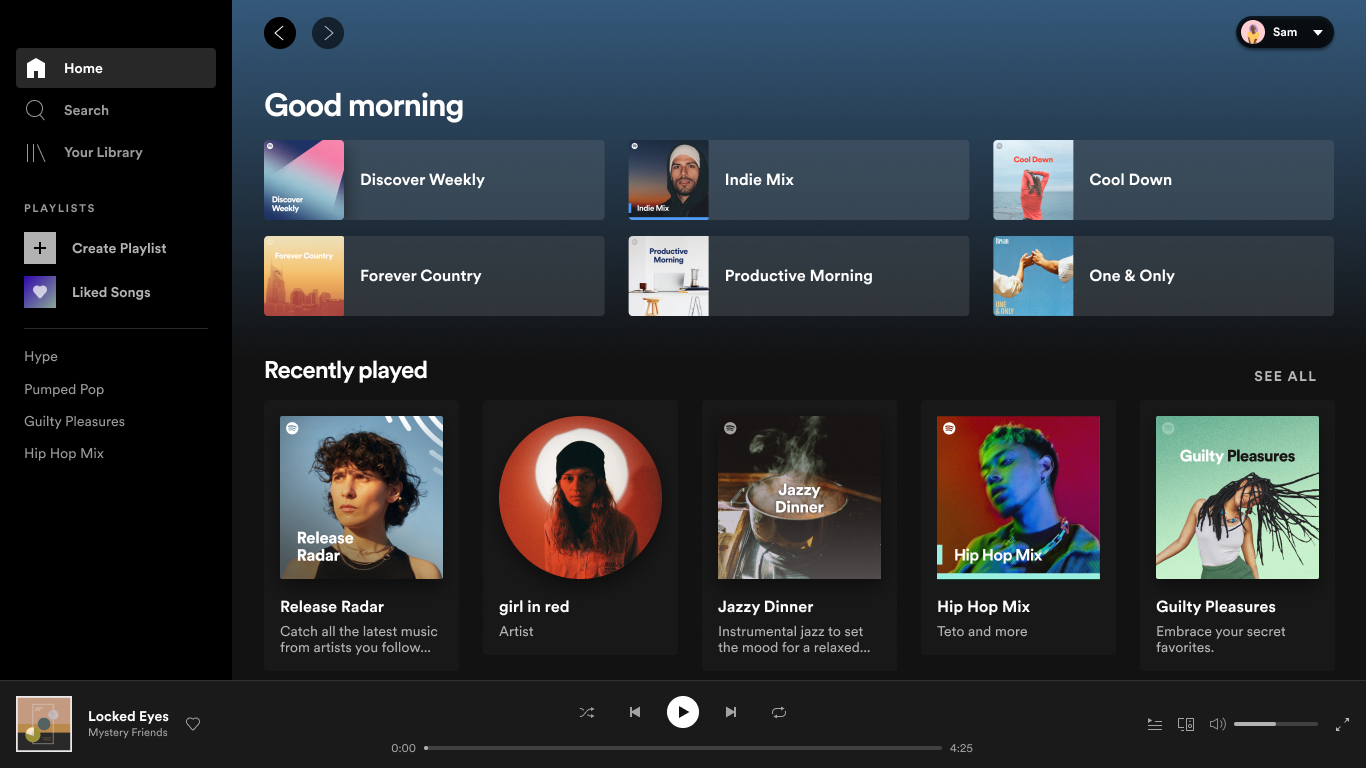The image size is (1366, 768).
Task: Enable repeat mode
Action: [779, 712]
